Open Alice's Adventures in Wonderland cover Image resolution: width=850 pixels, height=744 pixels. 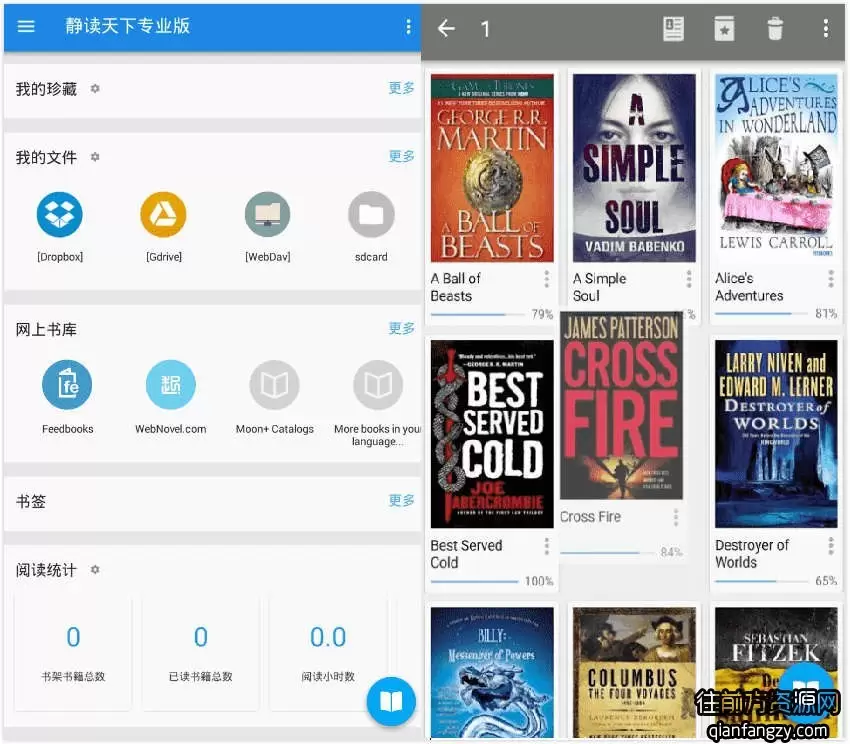click(776, 168)
